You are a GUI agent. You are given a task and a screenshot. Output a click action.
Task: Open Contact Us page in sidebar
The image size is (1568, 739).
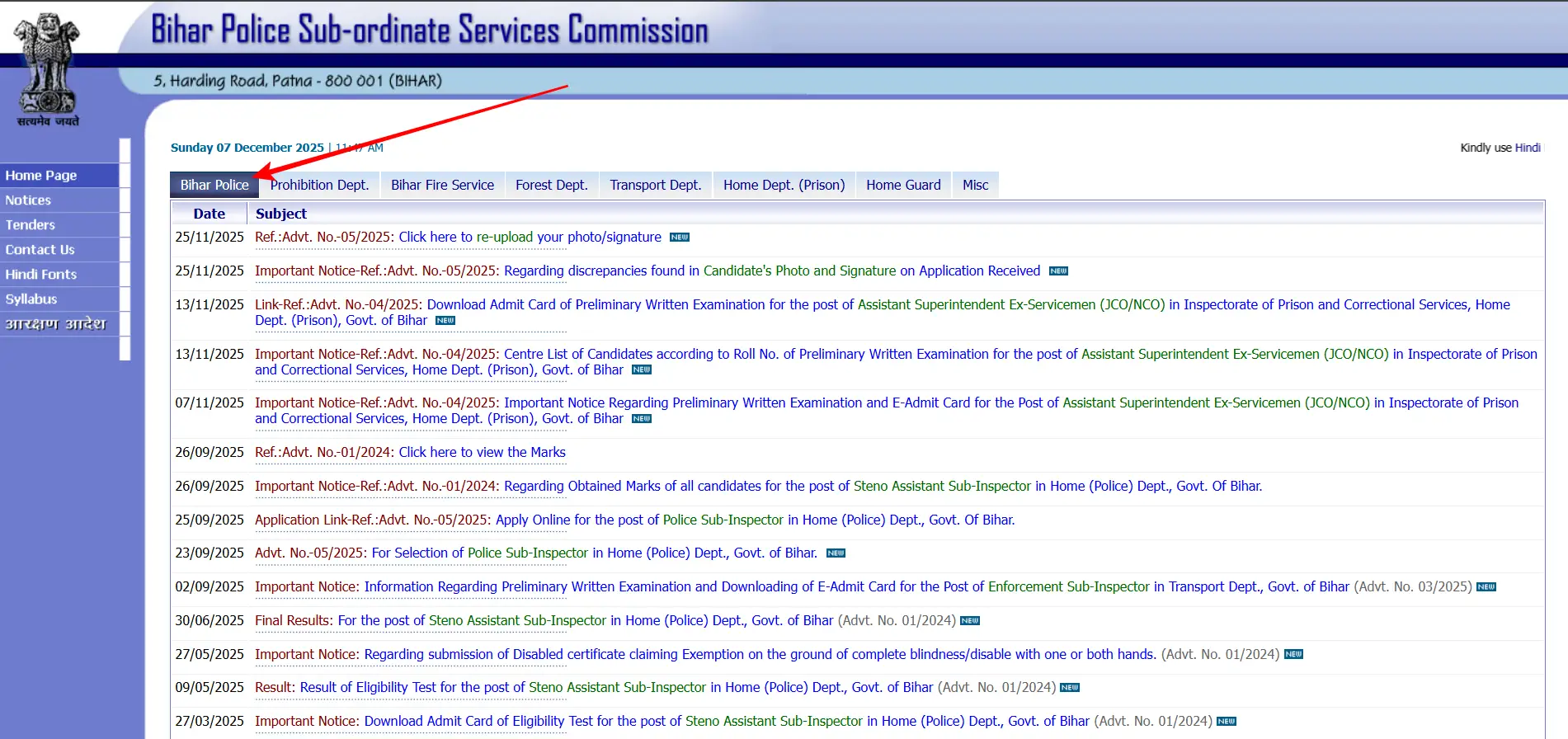coord(40,250)
